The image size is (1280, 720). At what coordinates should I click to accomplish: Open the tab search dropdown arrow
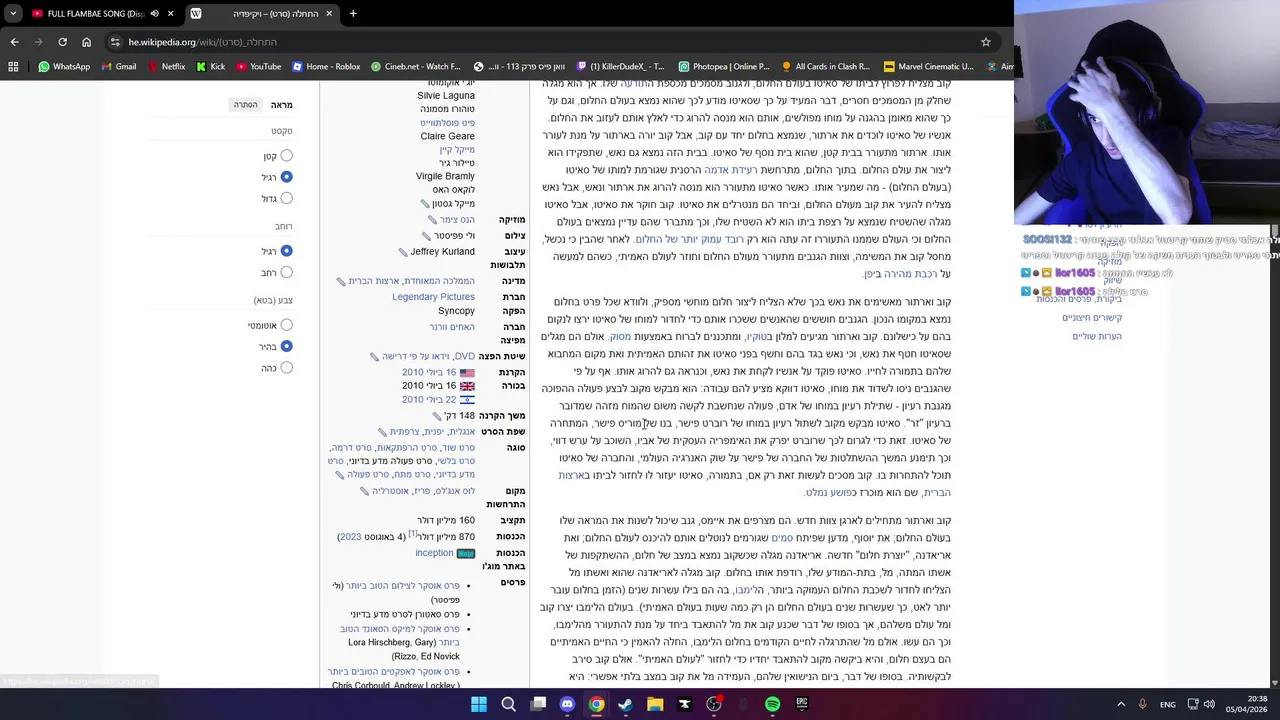[13, 14]
